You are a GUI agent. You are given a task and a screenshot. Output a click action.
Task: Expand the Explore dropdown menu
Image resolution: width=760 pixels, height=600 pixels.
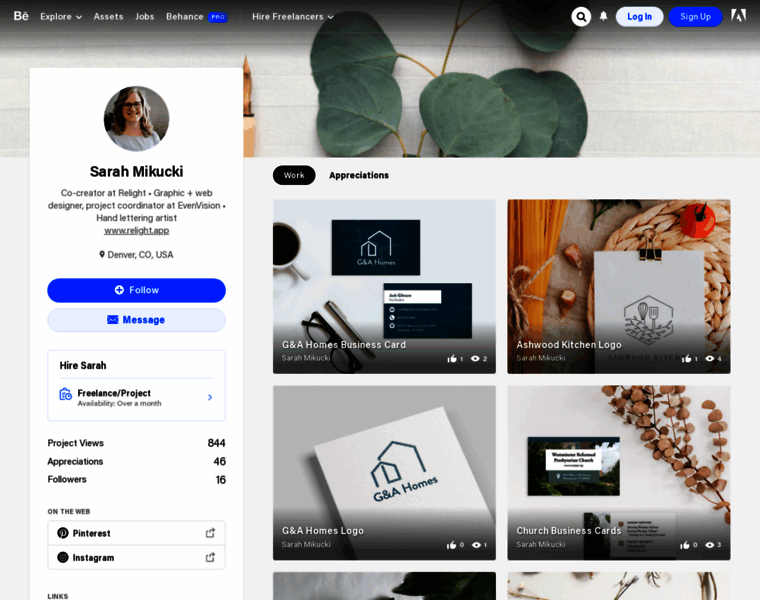61,16
